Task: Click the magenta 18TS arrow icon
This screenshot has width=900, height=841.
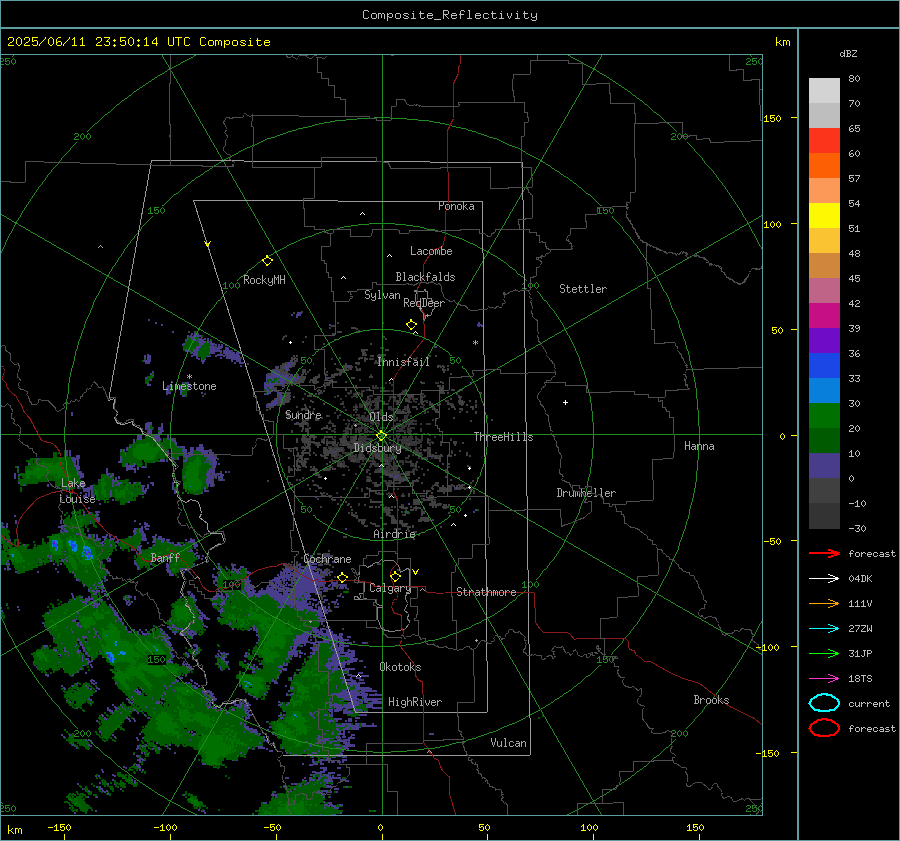Action: (x=824, y=679)
